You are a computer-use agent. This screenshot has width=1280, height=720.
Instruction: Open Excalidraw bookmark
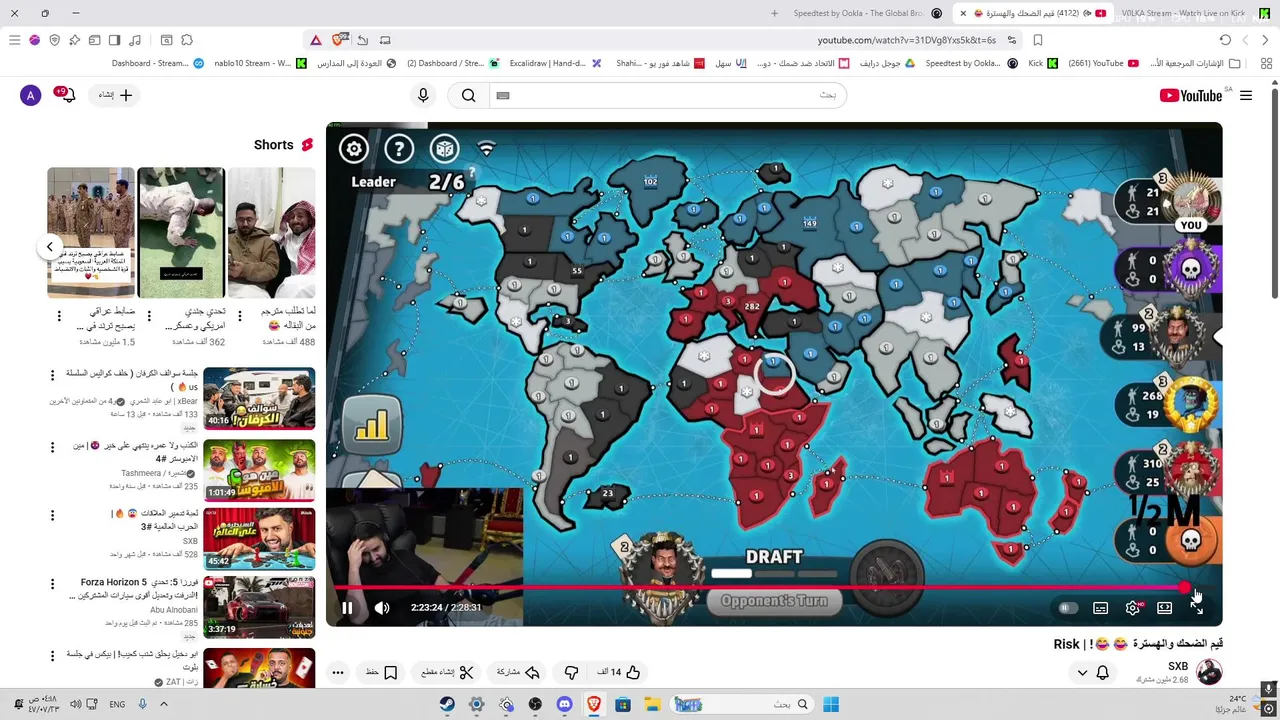(555, 63)
